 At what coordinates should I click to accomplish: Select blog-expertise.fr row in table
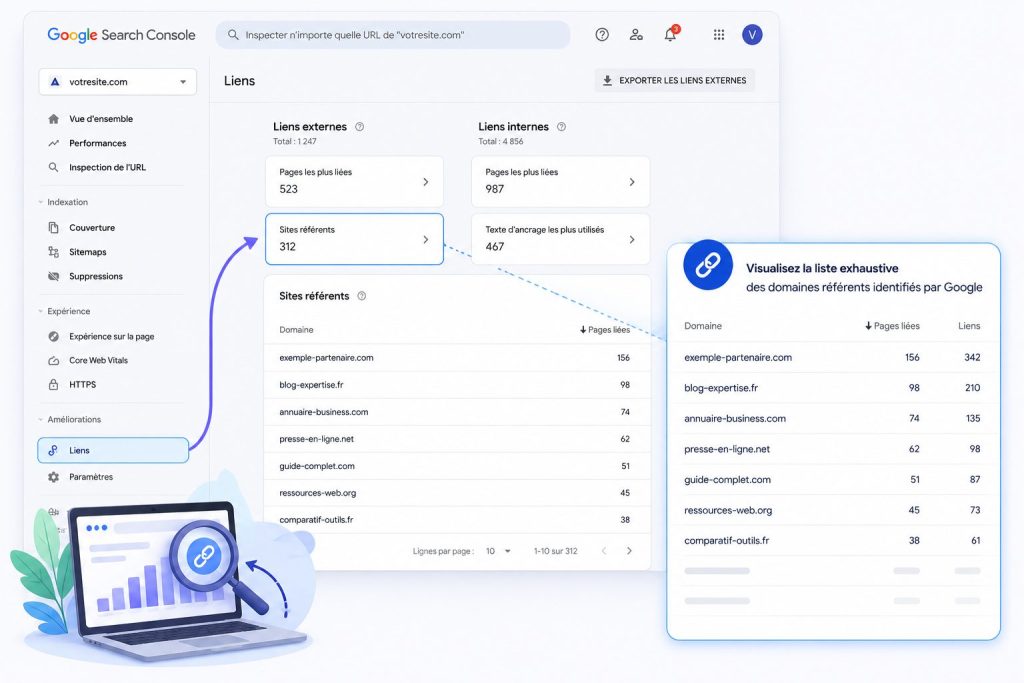point(456,385)
